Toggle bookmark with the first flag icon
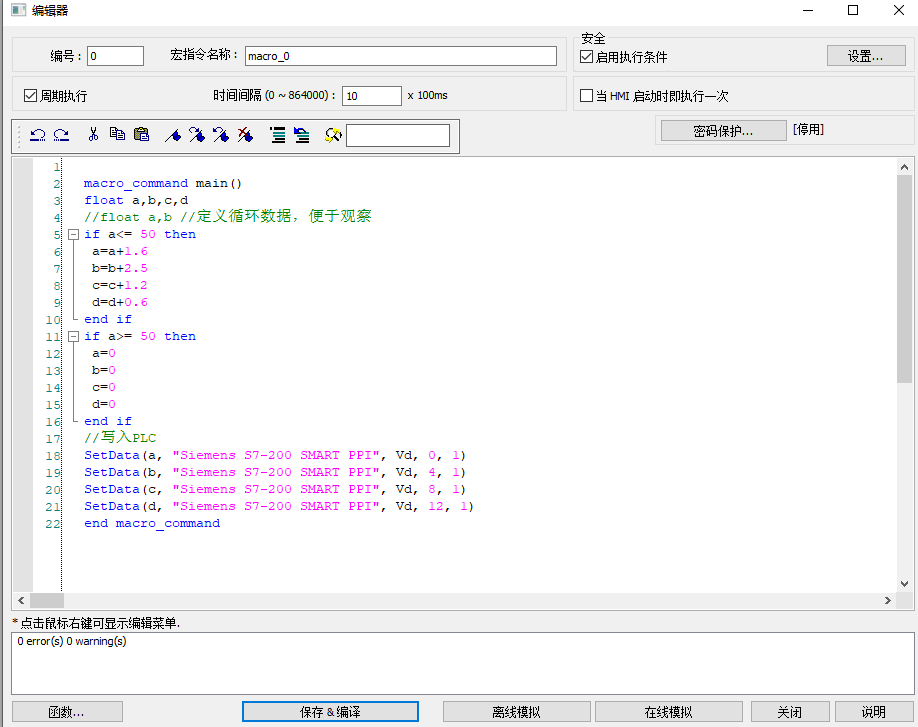This screenshot has width=918, height=727. [x=172, y=135]
